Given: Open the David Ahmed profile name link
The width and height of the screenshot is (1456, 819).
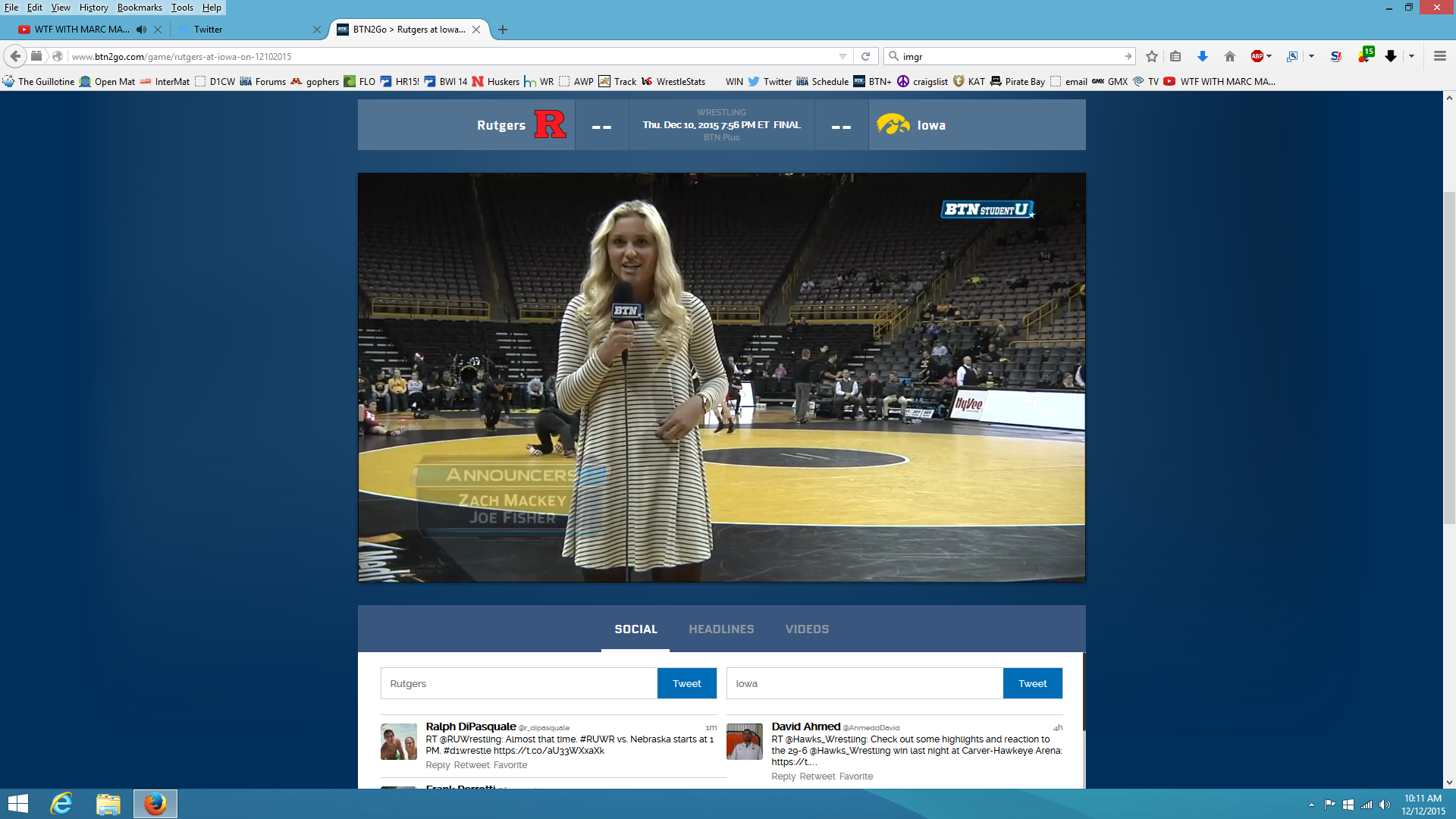Looking at the screenshot, I should click(805, 726).
